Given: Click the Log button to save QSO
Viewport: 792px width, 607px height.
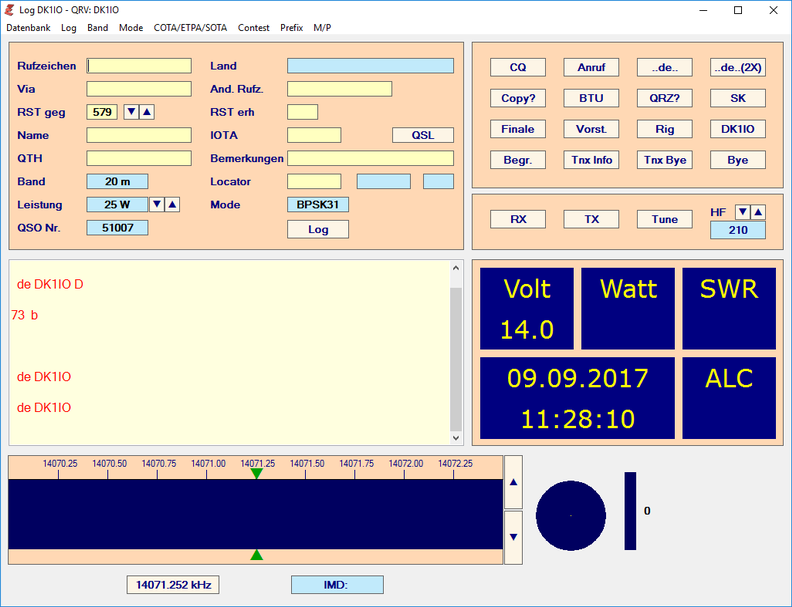Looking at the screenshot, I should (318, 229).
